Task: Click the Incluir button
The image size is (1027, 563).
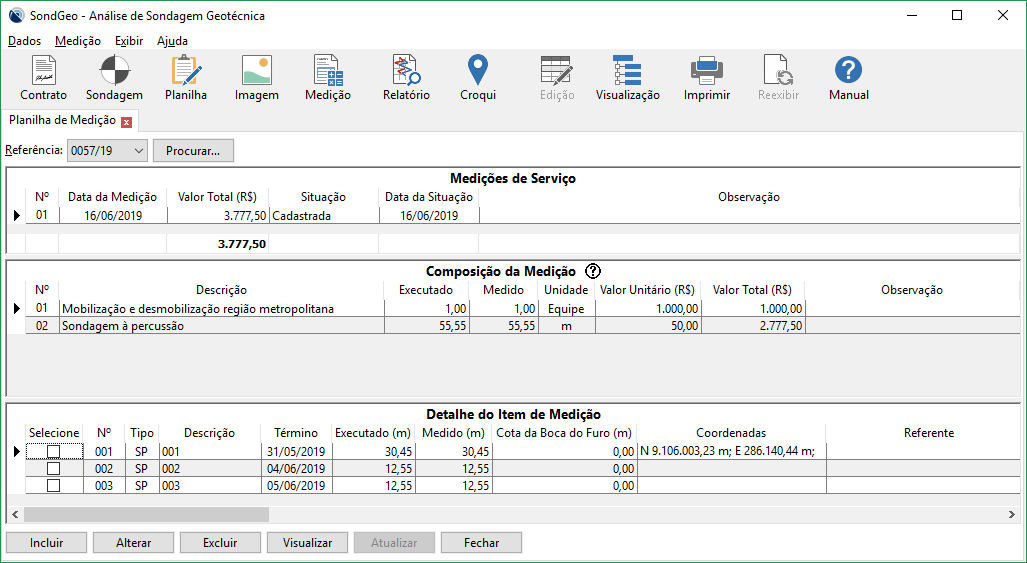Action: click(x=47, y=543)
